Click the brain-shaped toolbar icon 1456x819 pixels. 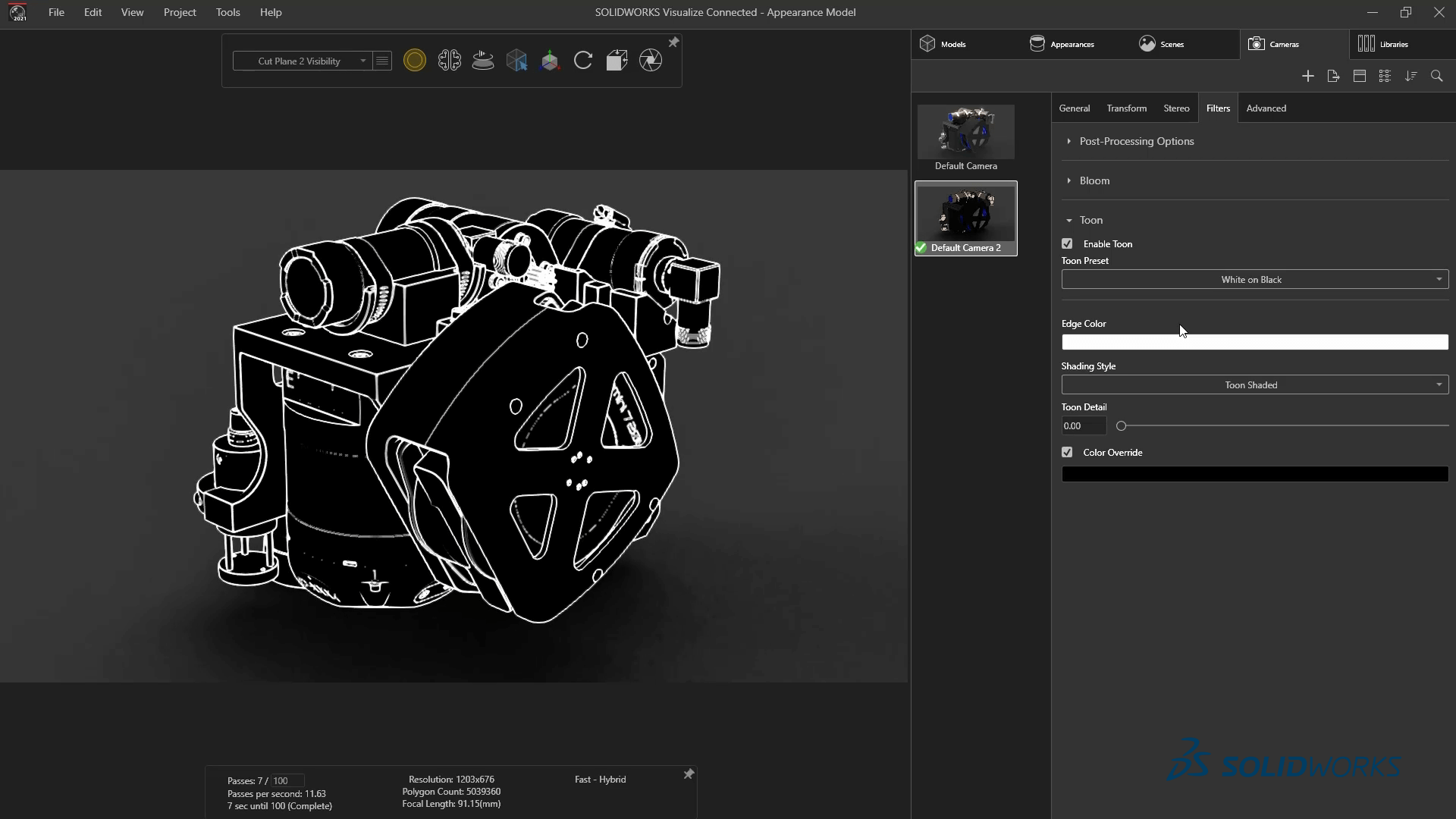click(449, 60)
